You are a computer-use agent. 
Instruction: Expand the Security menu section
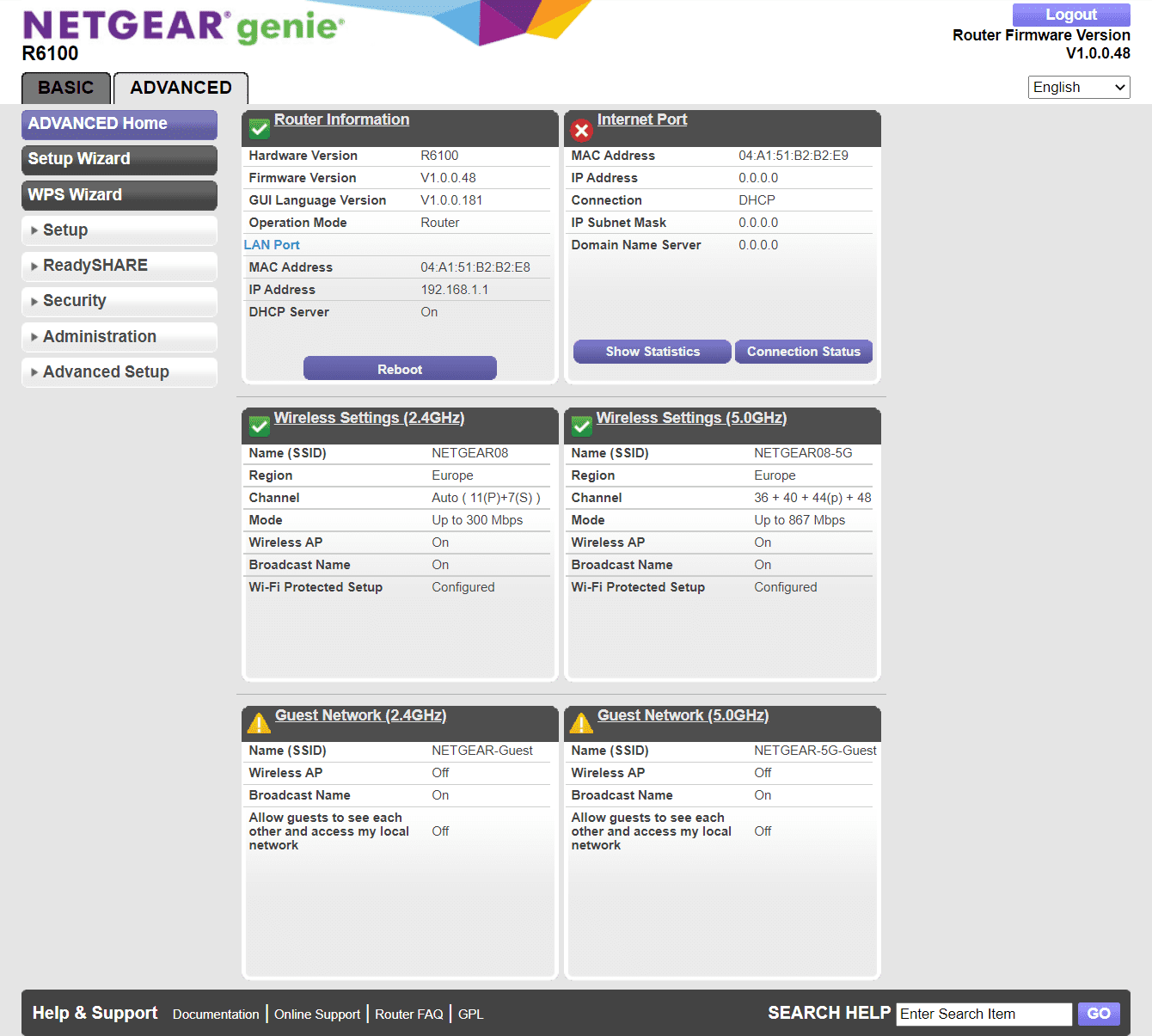(x=119, y=301)
